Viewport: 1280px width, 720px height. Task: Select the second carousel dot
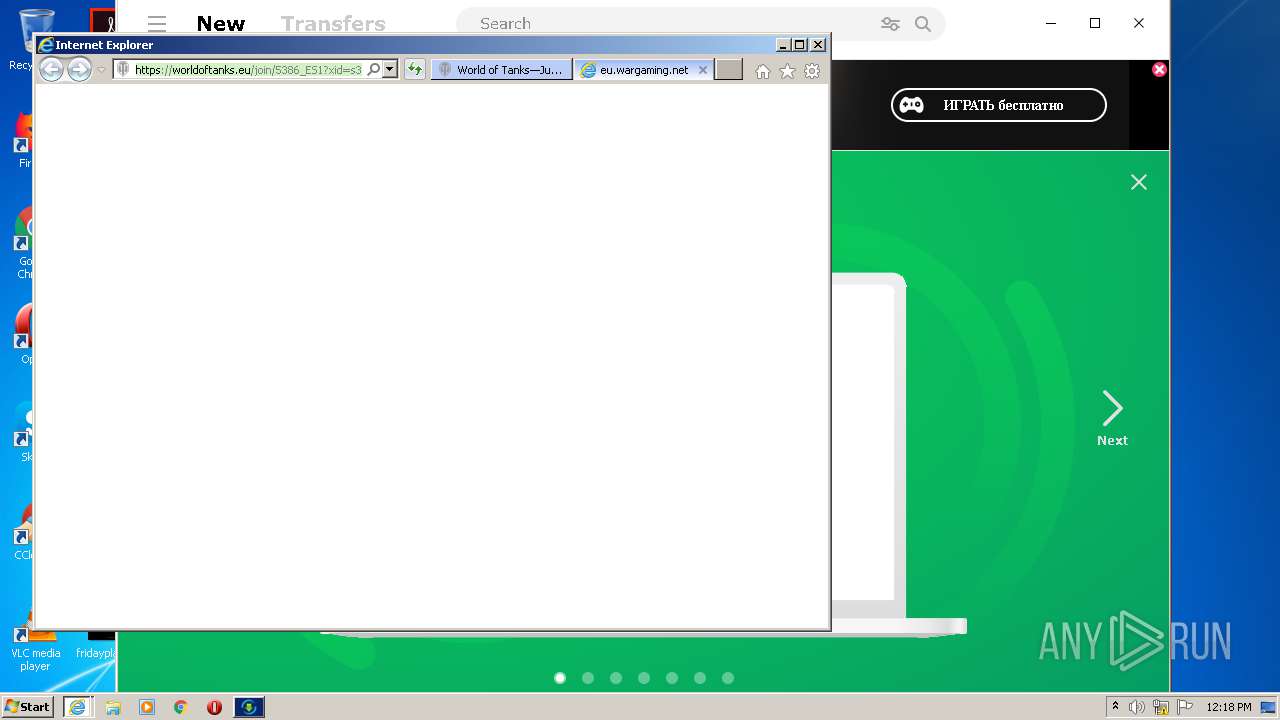(588, 678)
